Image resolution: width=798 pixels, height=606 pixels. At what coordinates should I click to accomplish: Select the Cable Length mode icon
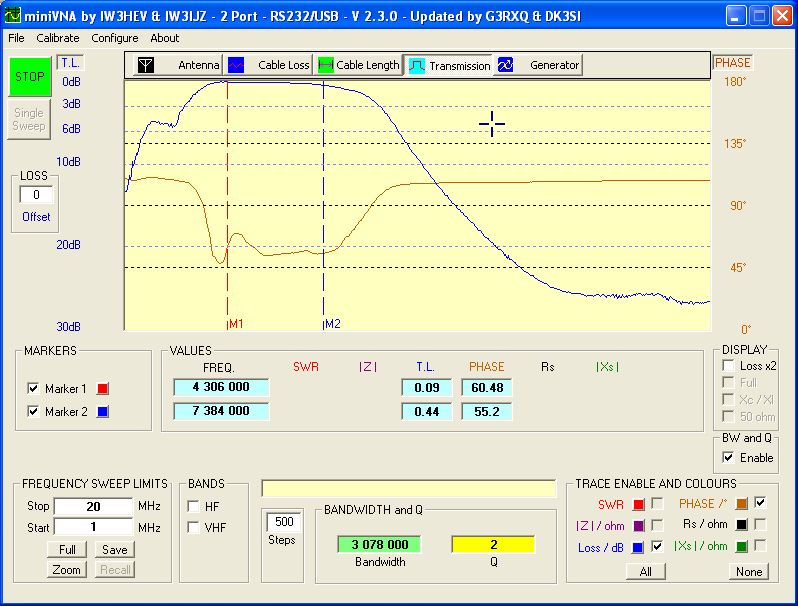pos(325,65)
